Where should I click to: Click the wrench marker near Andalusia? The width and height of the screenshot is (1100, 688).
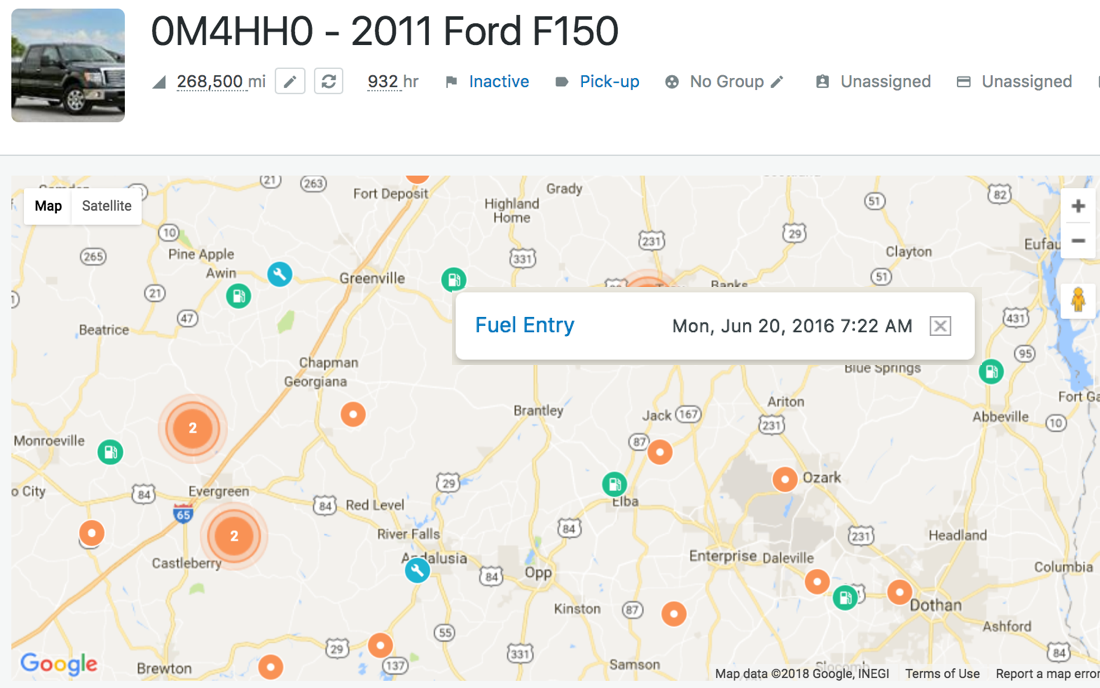(x=417, y=570)
